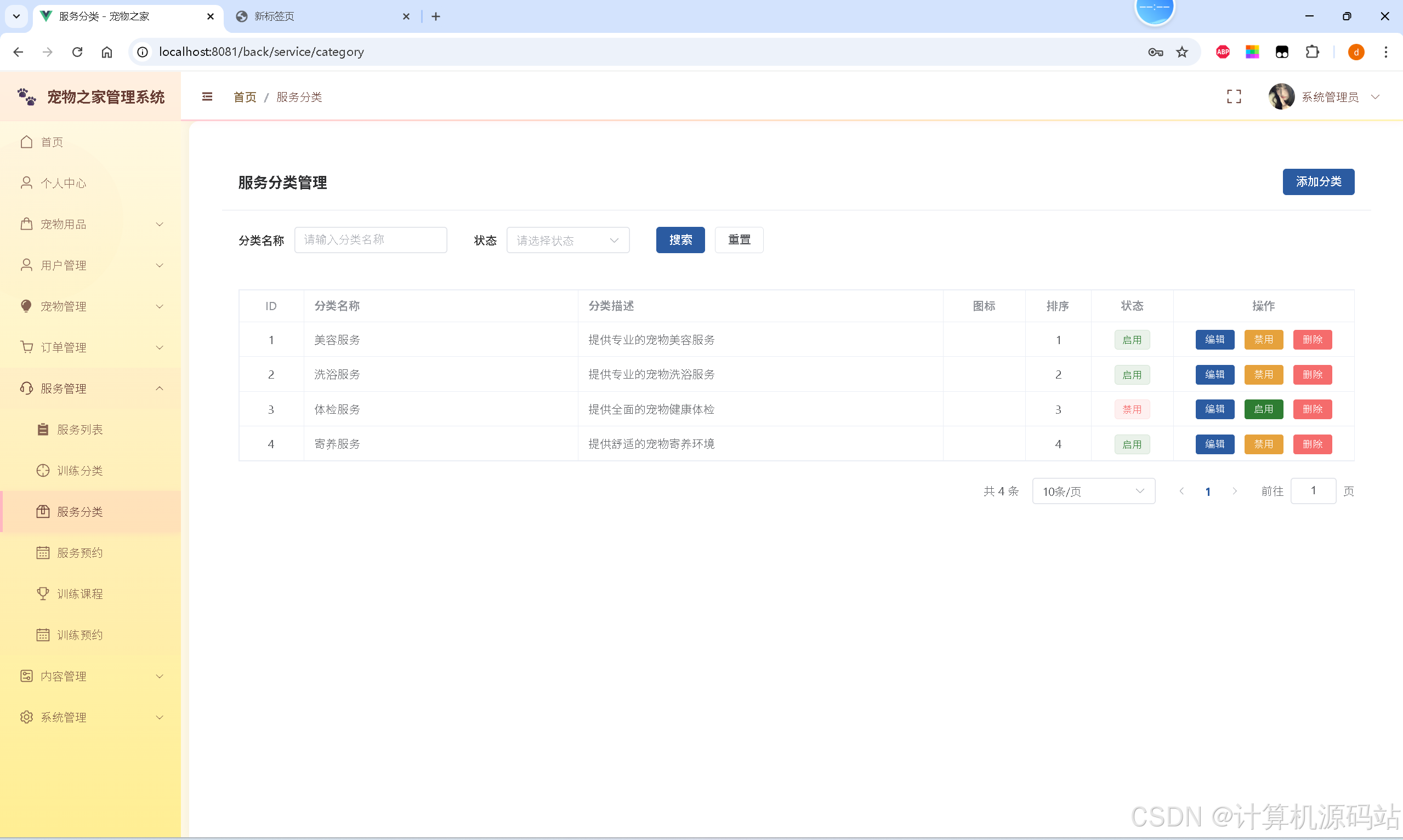Delete the 体检服务 row
Screen dimensions: 1403x840
point(1313,409)
